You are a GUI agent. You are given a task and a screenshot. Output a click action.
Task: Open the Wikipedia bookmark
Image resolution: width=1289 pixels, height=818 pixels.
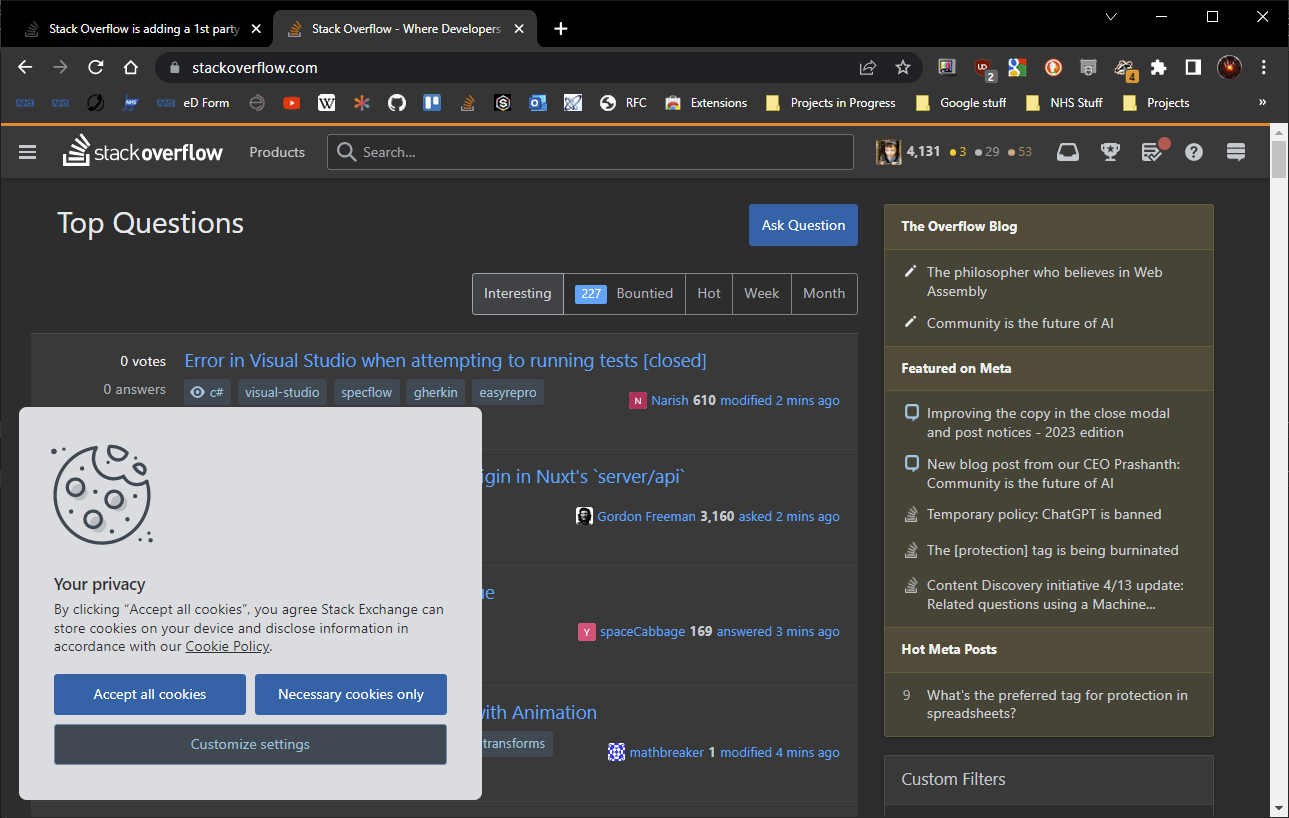tap(326, 102)
